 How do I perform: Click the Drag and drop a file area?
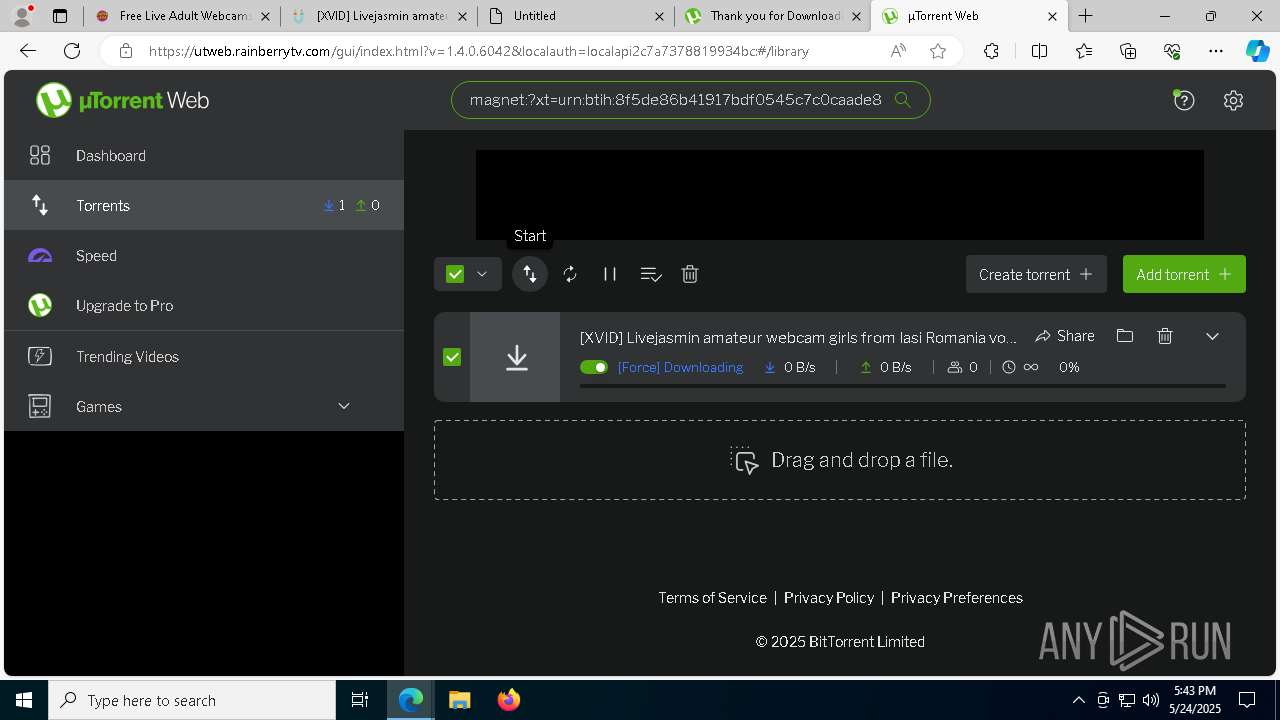click(x=840, y=460)
